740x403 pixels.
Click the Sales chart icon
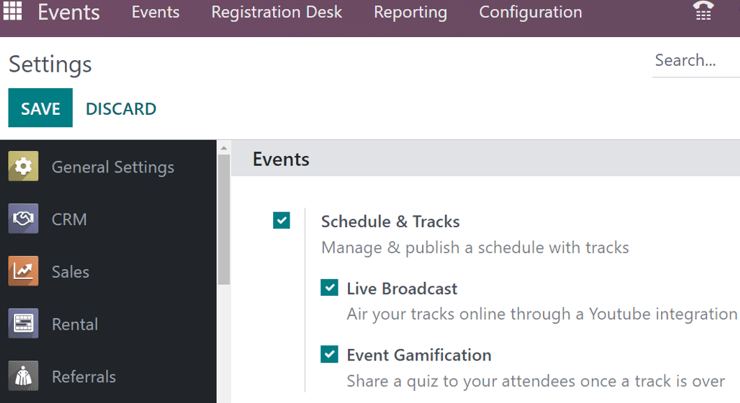[23, 272]
